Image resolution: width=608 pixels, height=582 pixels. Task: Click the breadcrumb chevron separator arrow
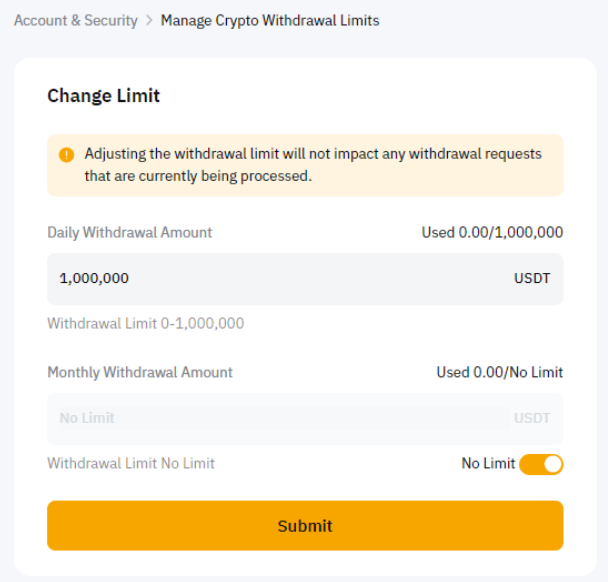[x=149, y=20]
